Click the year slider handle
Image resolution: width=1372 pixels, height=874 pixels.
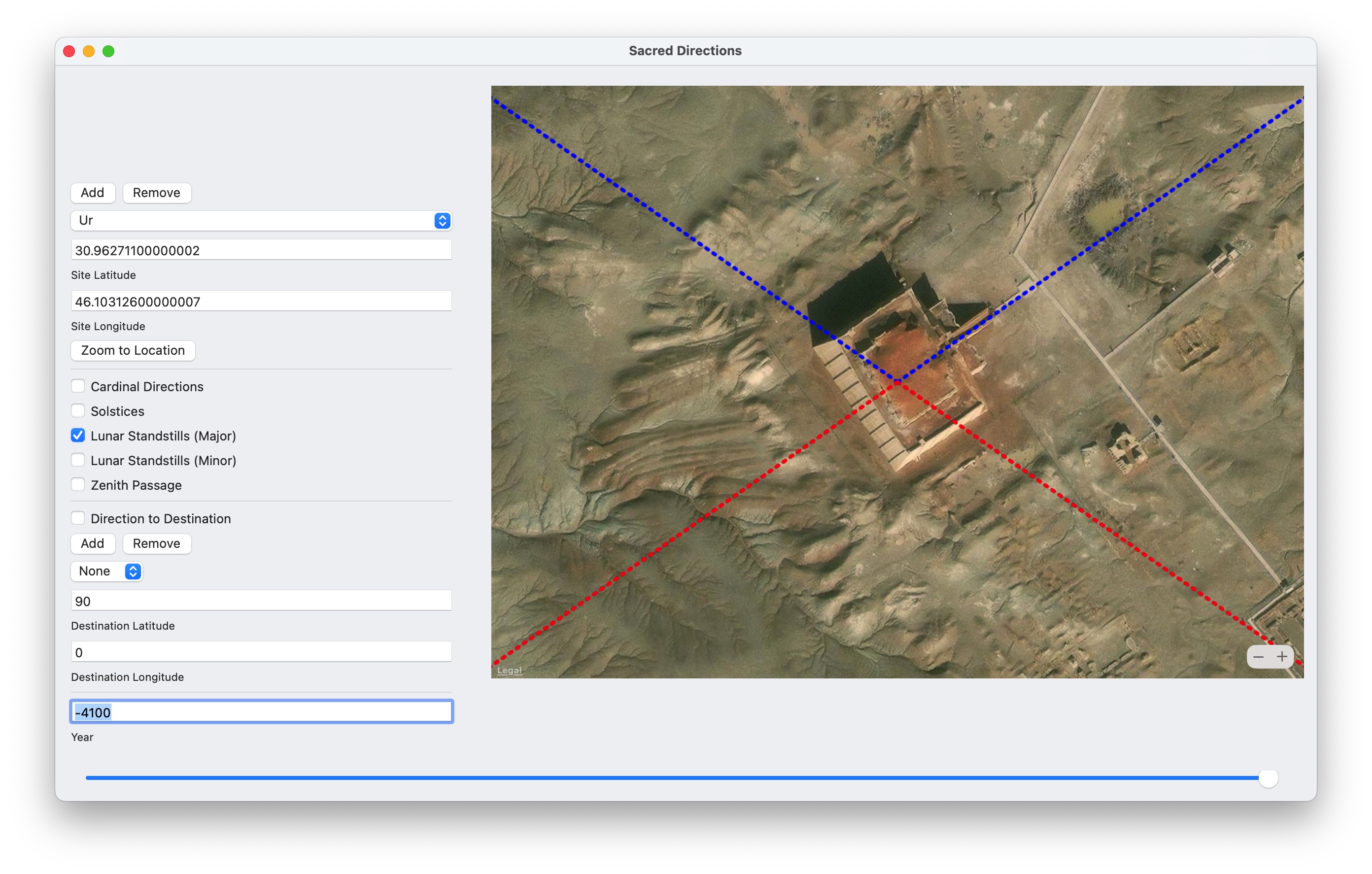[1268, 778]
